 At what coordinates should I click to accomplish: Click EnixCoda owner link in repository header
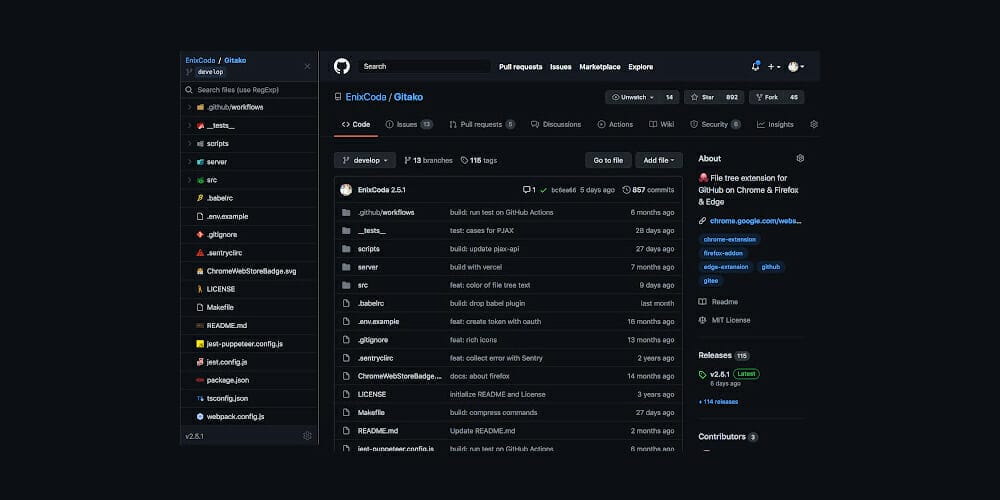click(x=365, y=97)
